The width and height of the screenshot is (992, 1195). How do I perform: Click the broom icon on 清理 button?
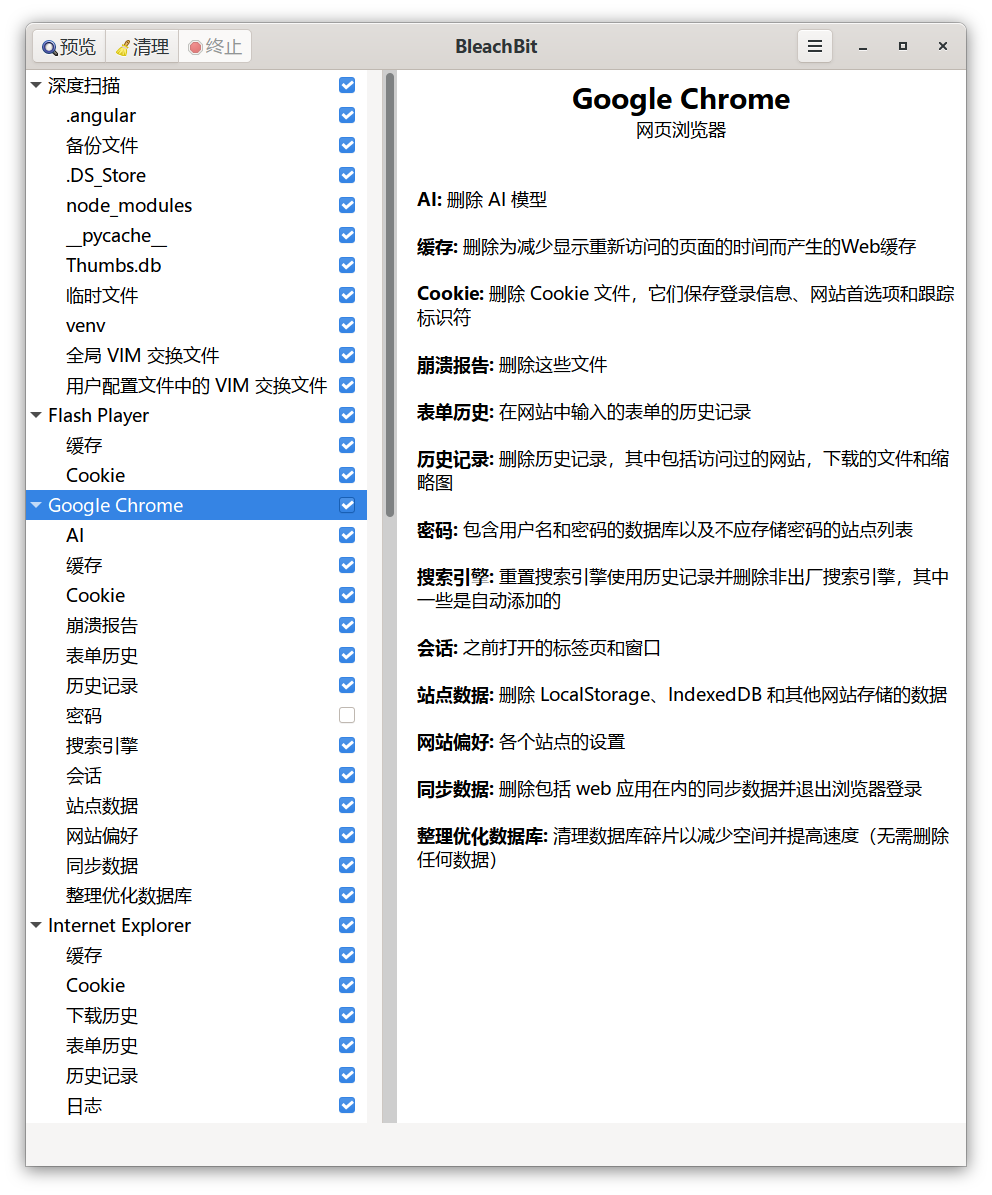122,47
